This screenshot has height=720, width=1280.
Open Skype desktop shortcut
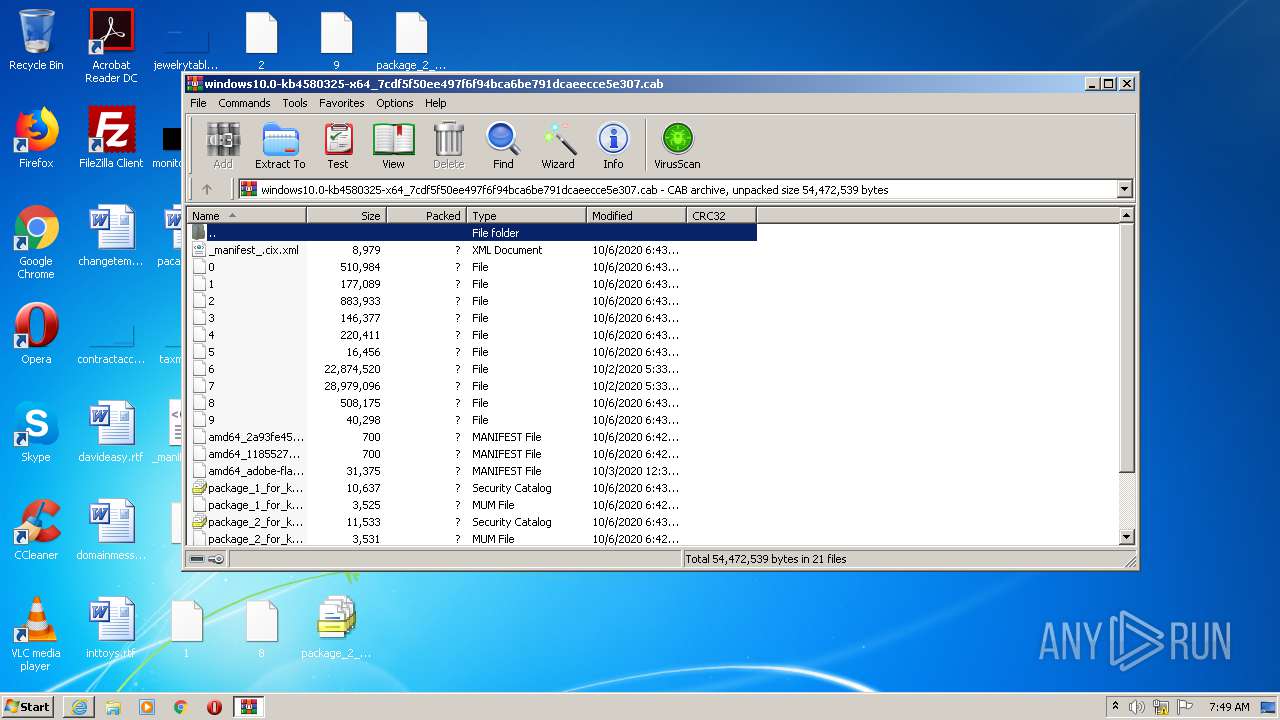[x=36, y=432]
